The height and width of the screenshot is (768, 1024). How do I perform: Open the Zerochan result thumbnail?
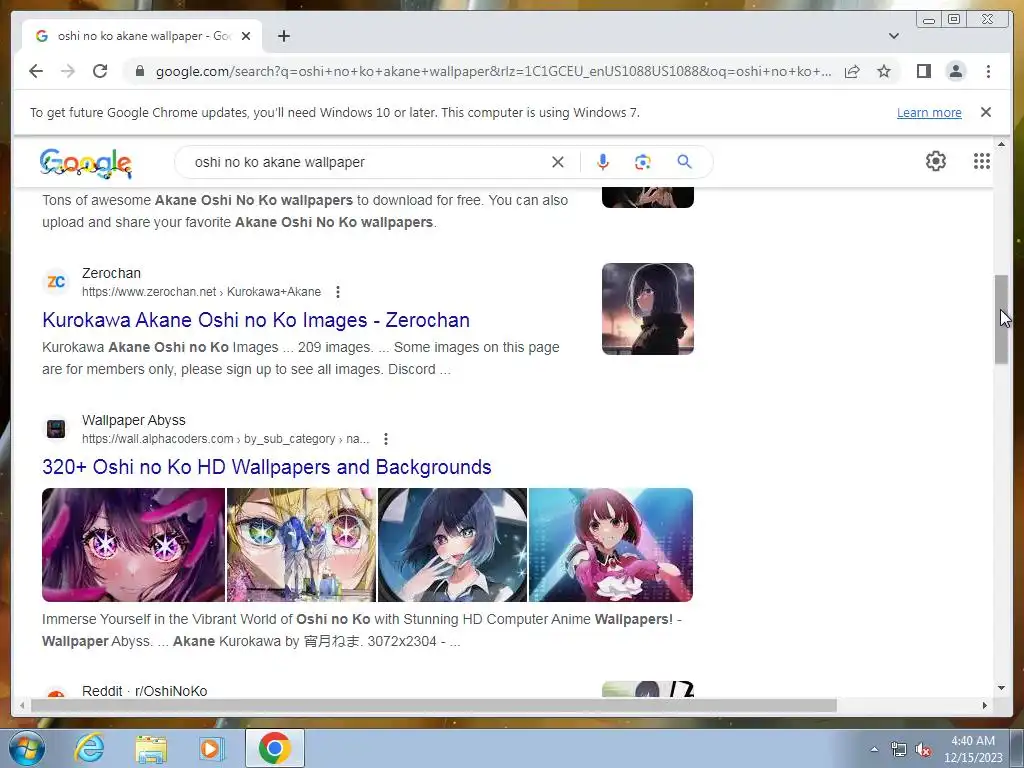coord(648,309)
